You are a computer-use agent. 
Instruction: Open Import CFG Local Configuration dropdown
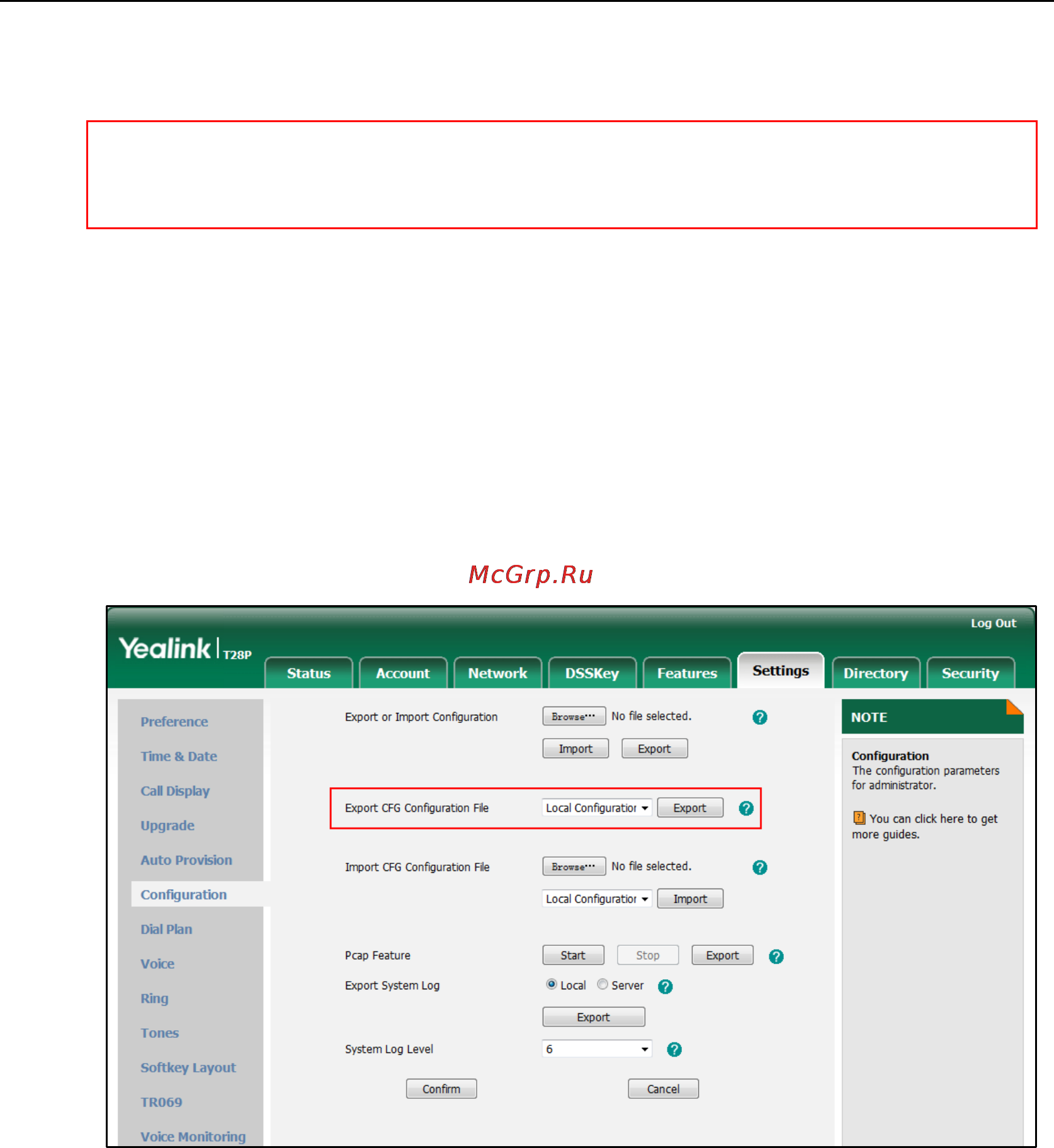pyautogui.click(x=596, y=899)
